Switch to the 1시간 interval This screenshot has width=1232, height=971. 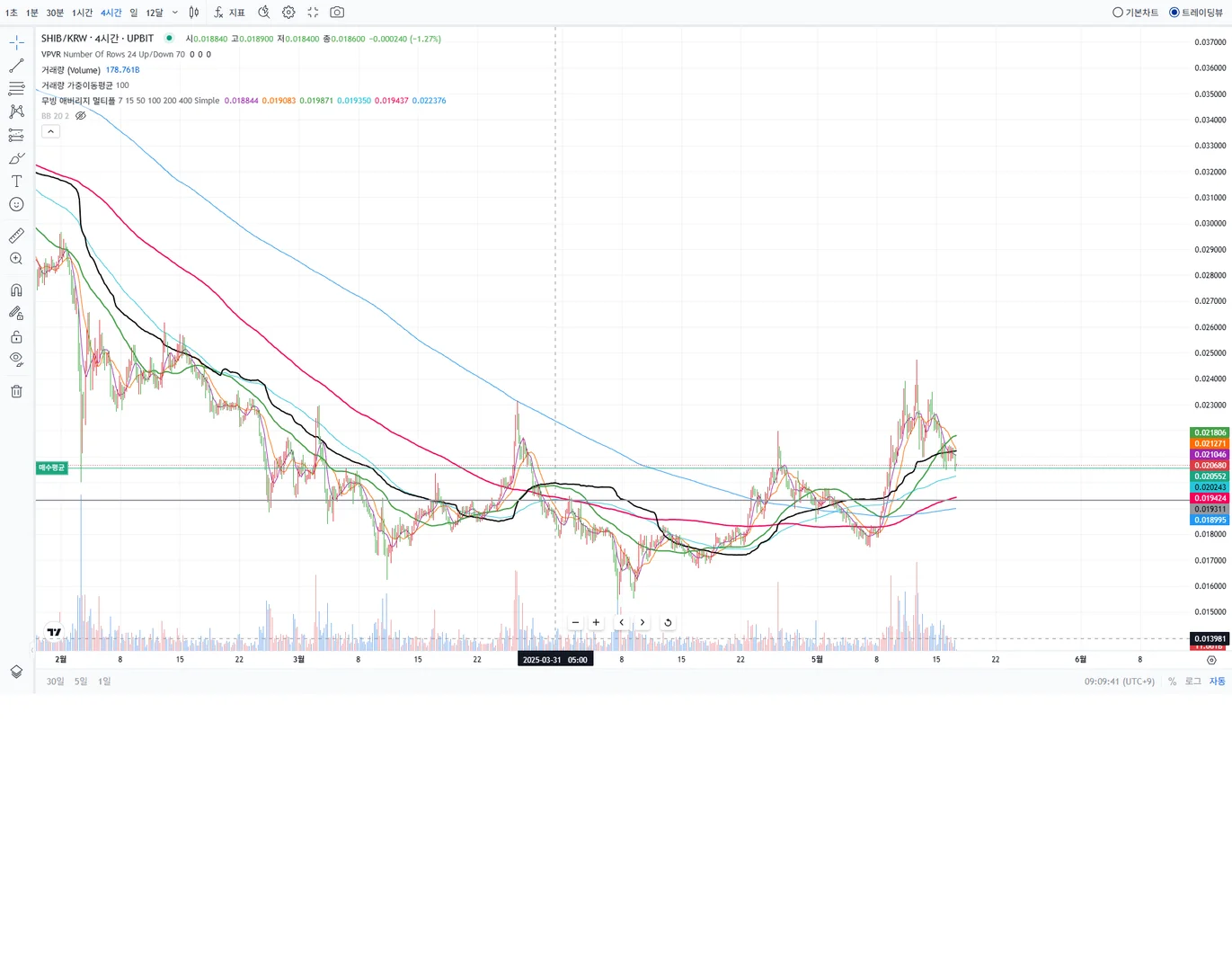coord(83,13)
